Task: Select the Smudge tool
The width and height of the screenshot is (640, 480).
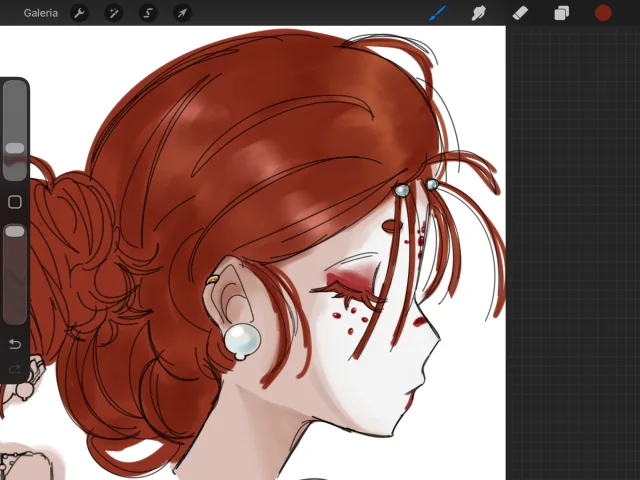Action: 479,13
